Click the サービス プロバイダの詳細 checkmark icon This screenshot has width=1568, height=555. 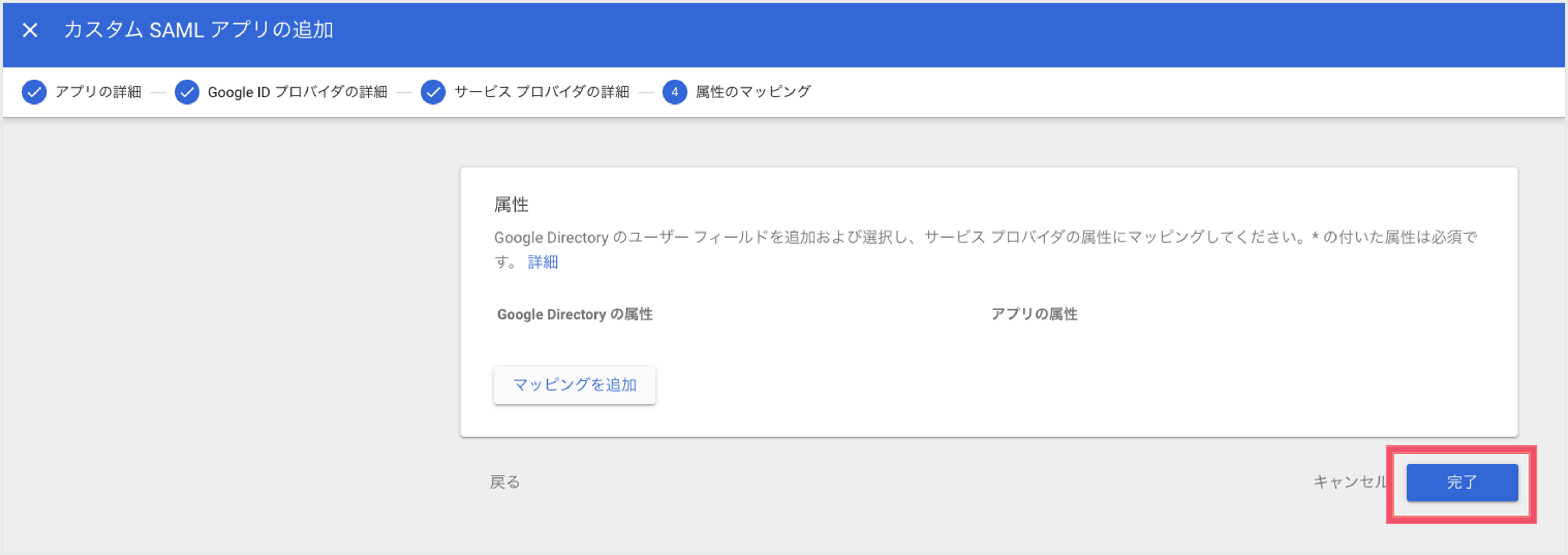coord(433,92)
